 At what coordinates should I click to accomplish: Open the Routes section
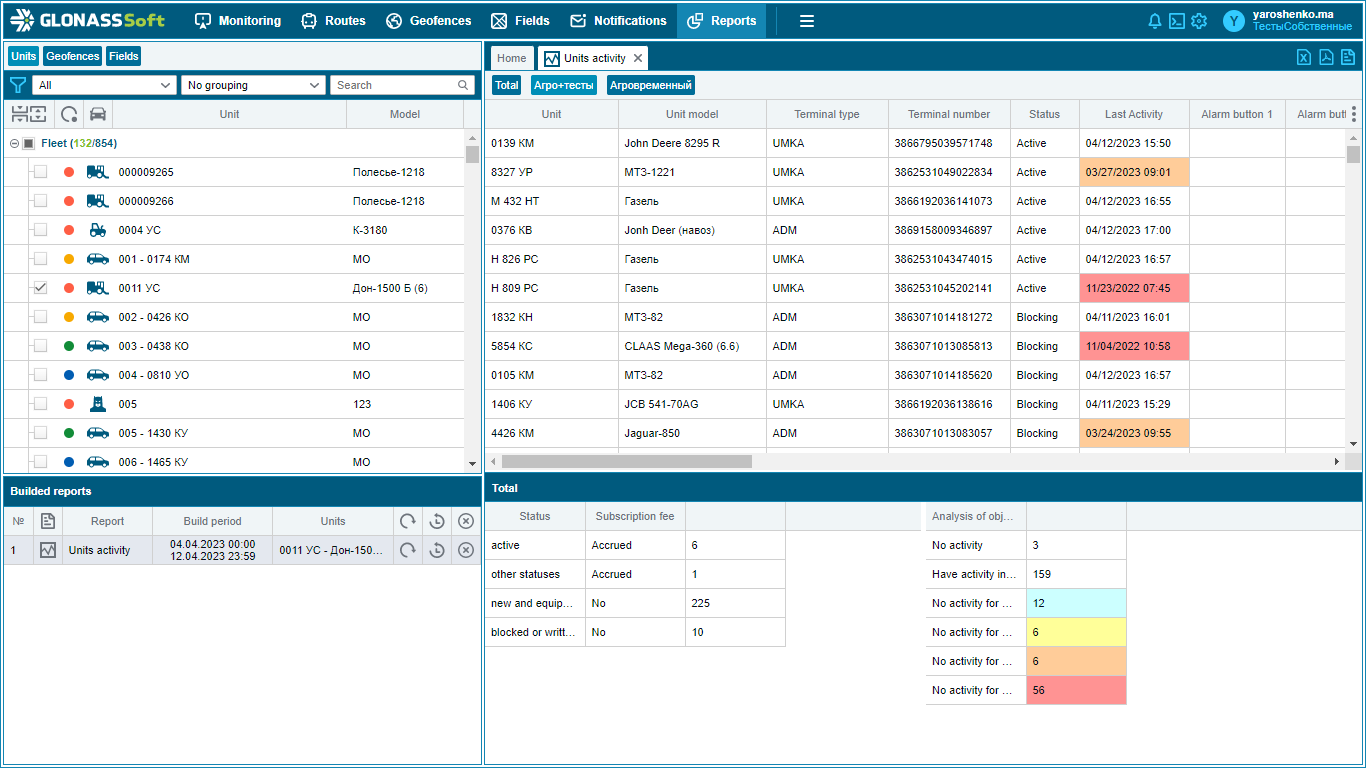tap(333, 21)
